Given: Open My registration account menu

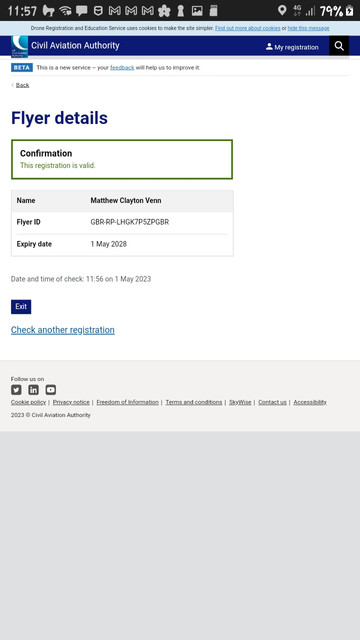Looking at the screenshot, I should pos(292,47).
